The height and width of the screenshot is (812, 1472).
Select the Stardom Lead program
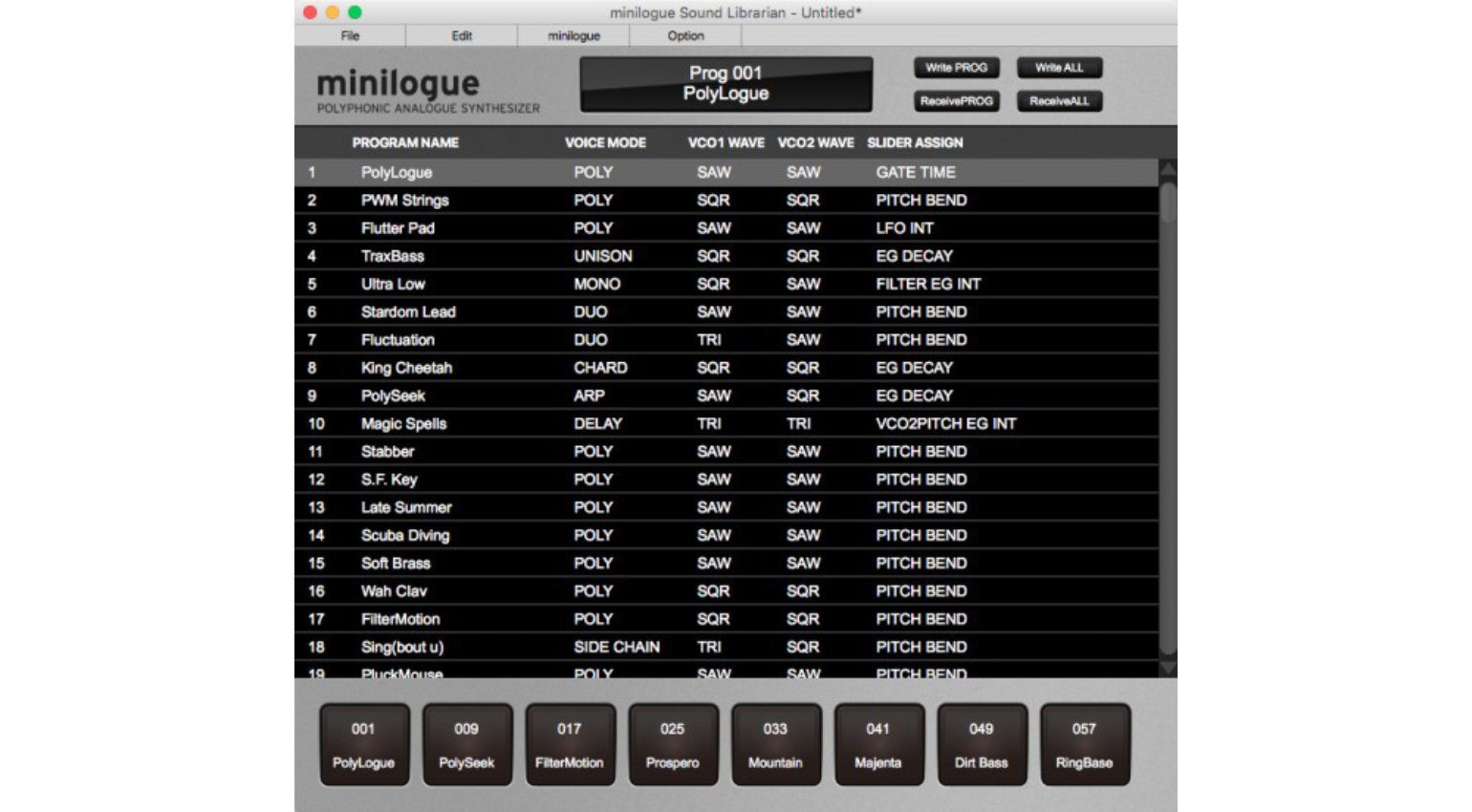(726, 311)
